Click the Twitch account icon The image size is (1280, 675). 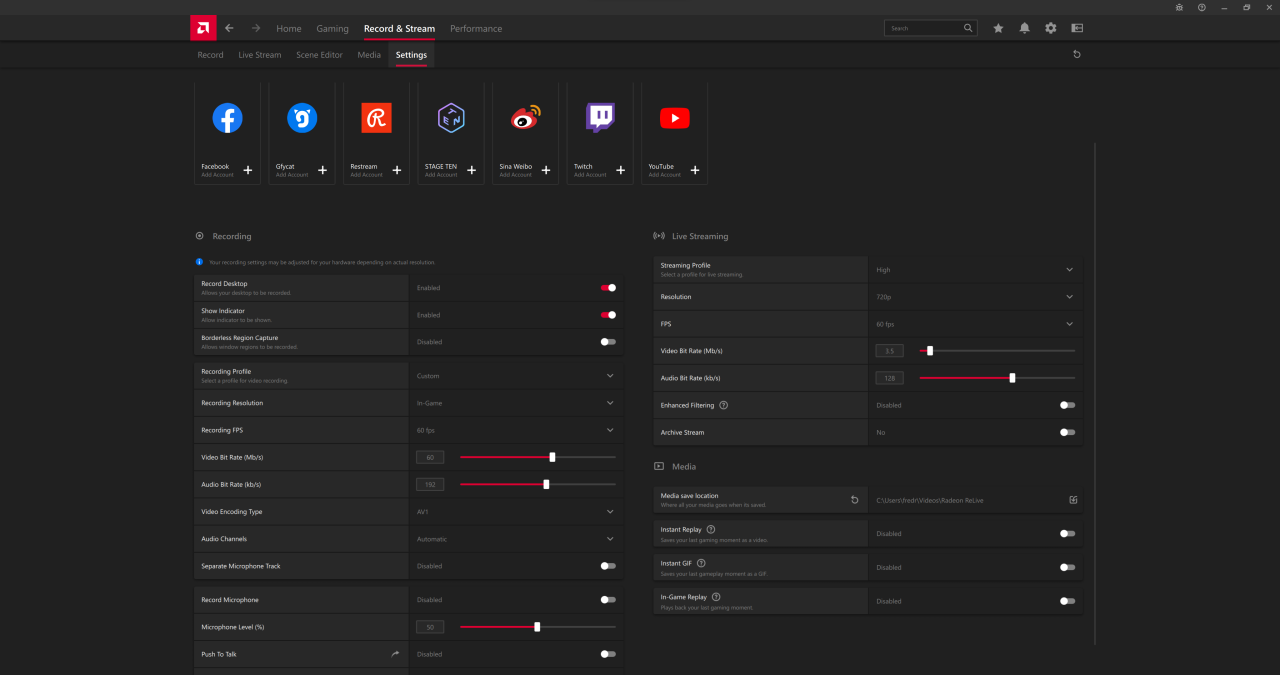[x=600, y=118]
